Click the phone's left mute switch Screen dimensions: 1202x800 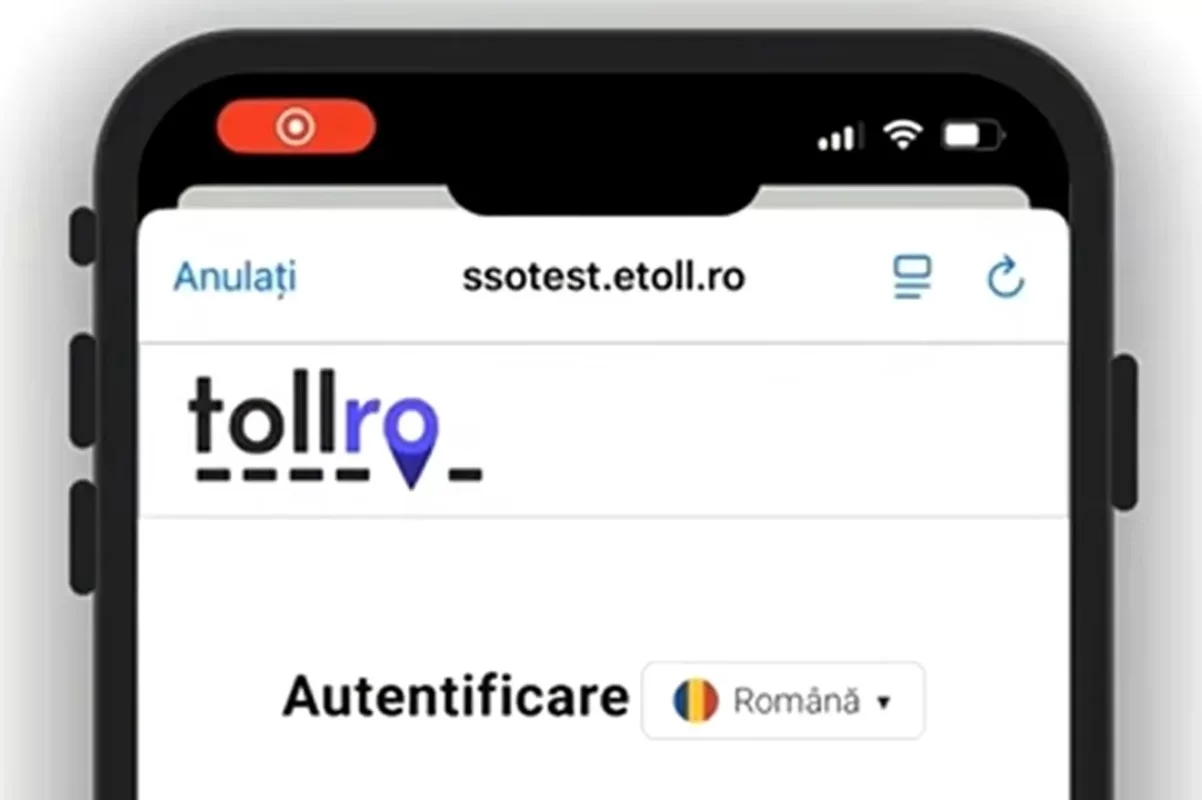click(x=83, y=238)
